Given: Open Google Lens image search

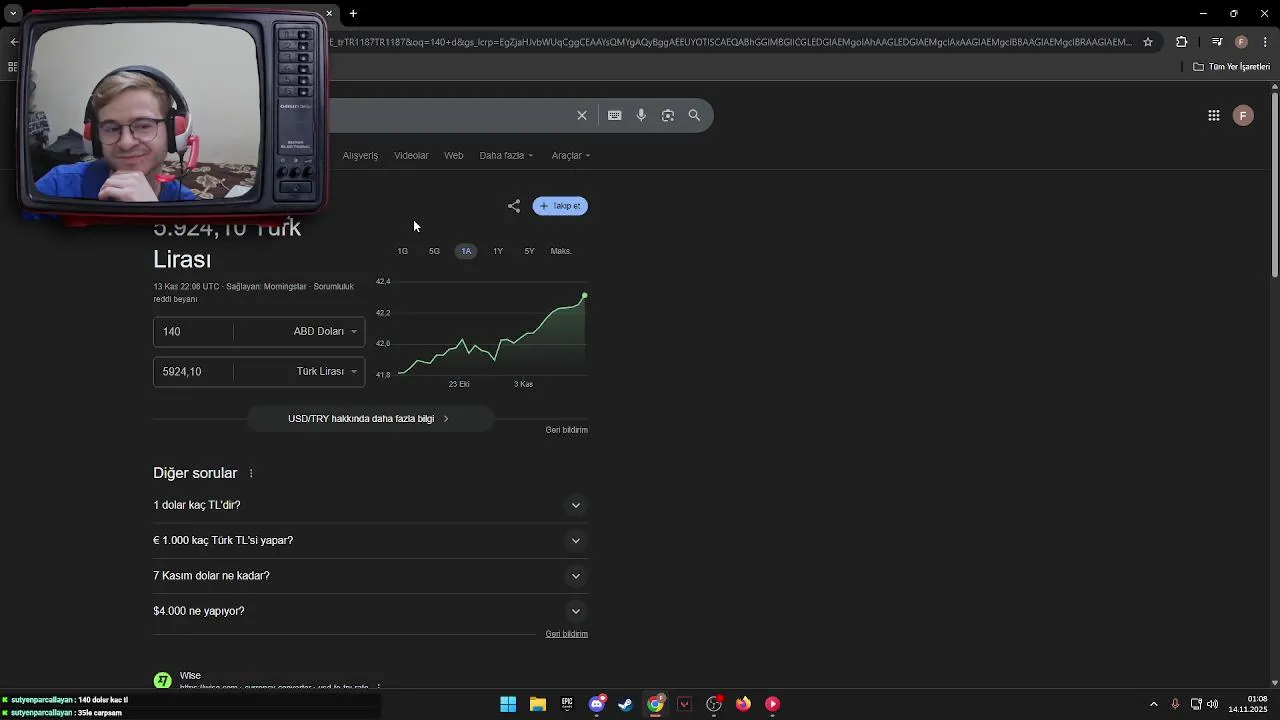Looking at the screenshot, I should pyautogui.click(x=668, y=115).
